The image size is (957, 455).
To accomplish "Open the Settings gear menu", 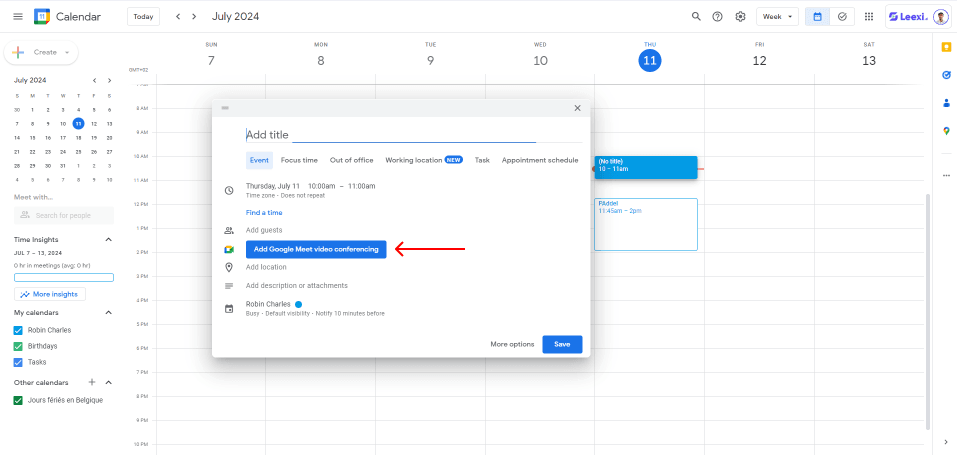I will 740,16.
